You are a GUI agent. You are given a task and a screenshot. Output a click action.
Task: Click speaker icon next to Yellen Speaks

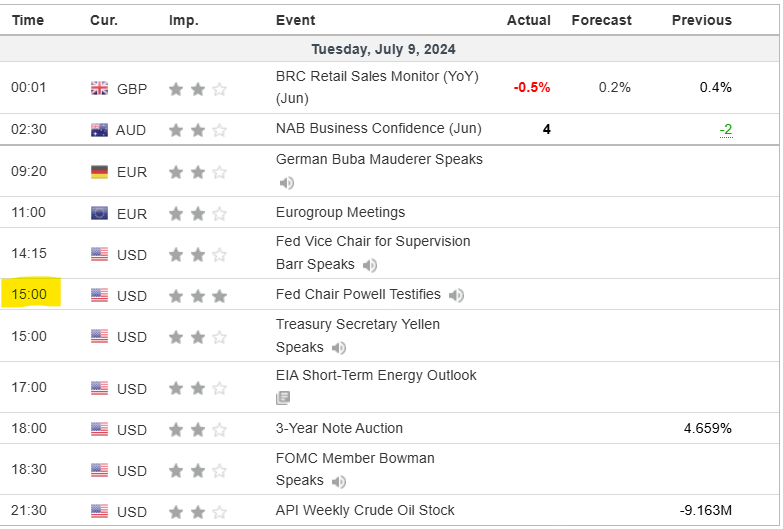[339, 348]
